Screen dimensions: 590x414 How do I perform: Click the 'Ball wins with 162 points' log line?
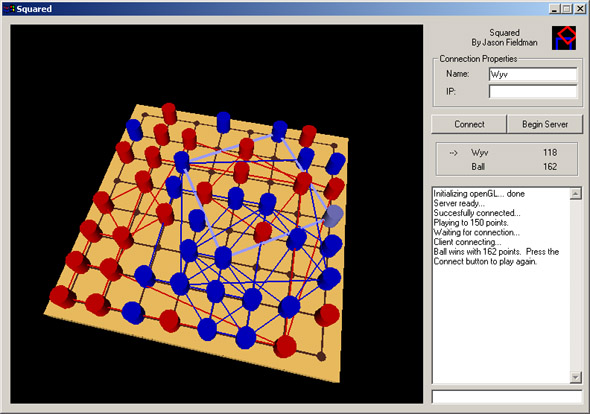pos(496,256)
